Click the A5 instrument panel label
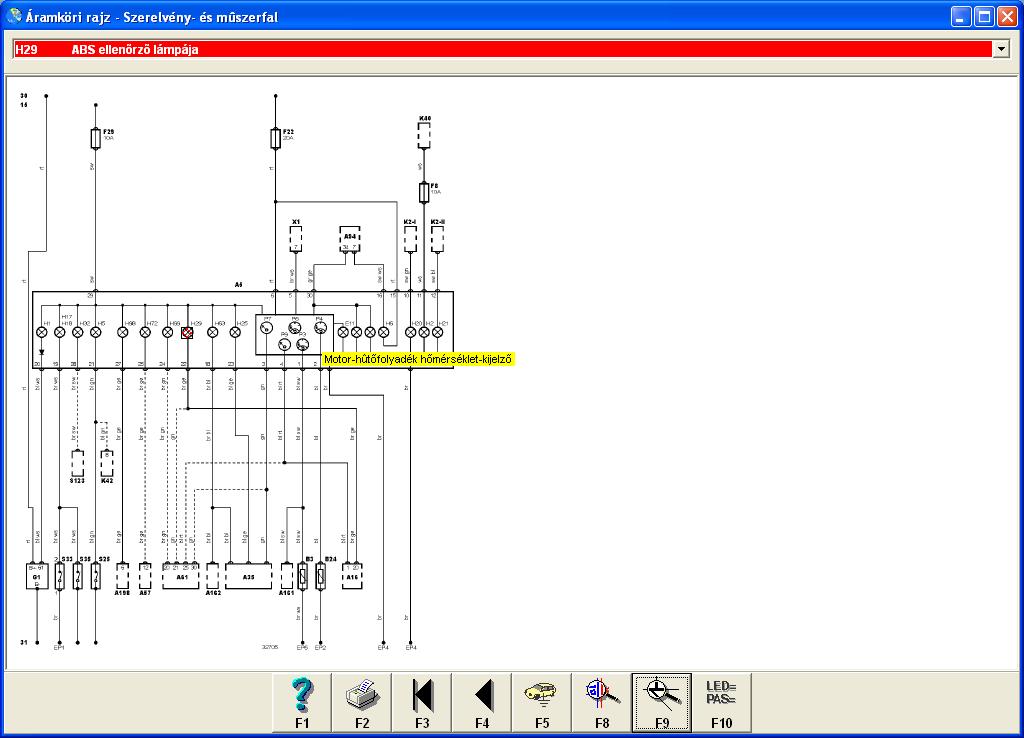The width and height of the screenshot is (1024, 738). tap(238, 285)
